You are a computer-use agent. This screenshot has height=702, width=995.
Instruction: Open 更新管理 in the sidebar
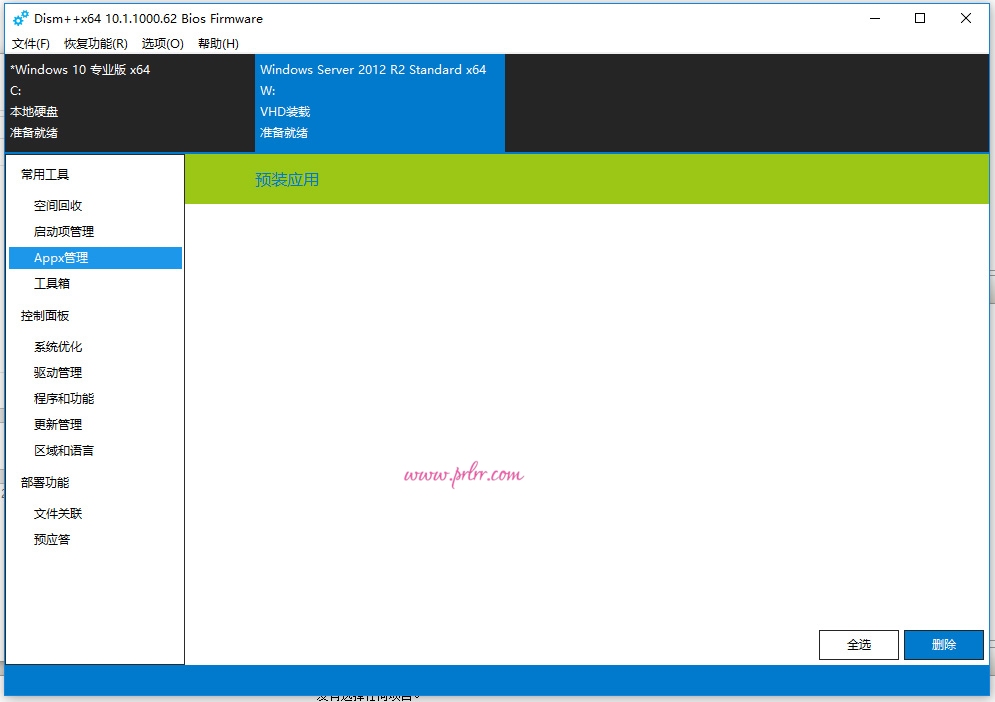[x=57, y=424]
